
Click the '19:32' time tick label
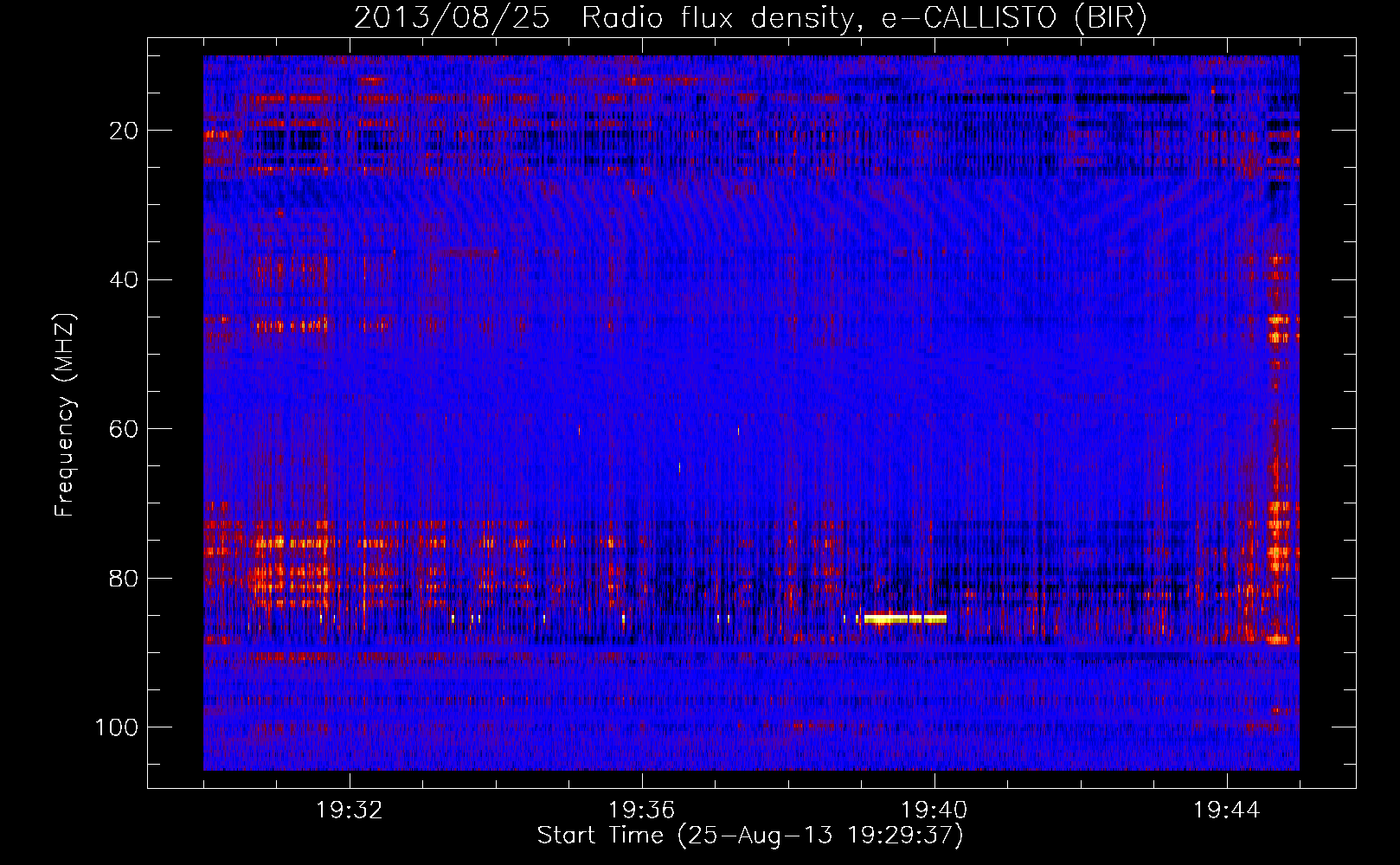(x=350, y=811)
